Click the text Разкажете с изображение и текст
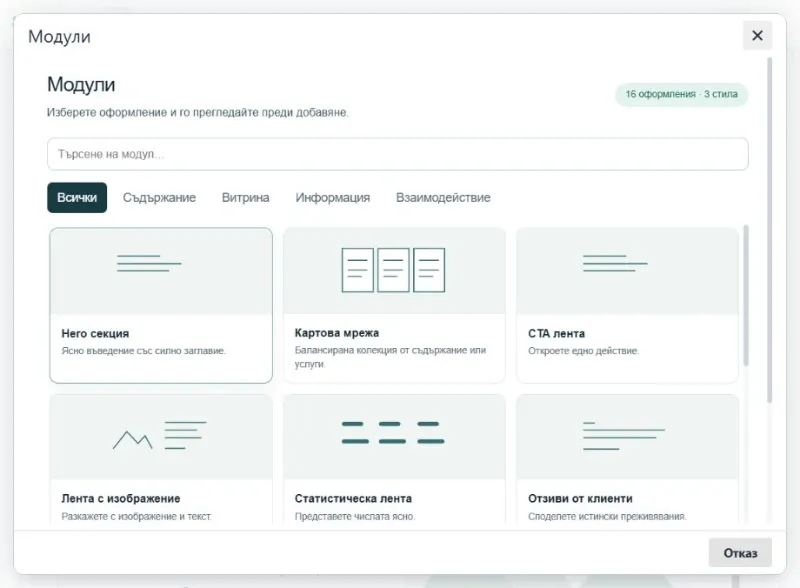 pyautogui.click(x=136, y=516)
